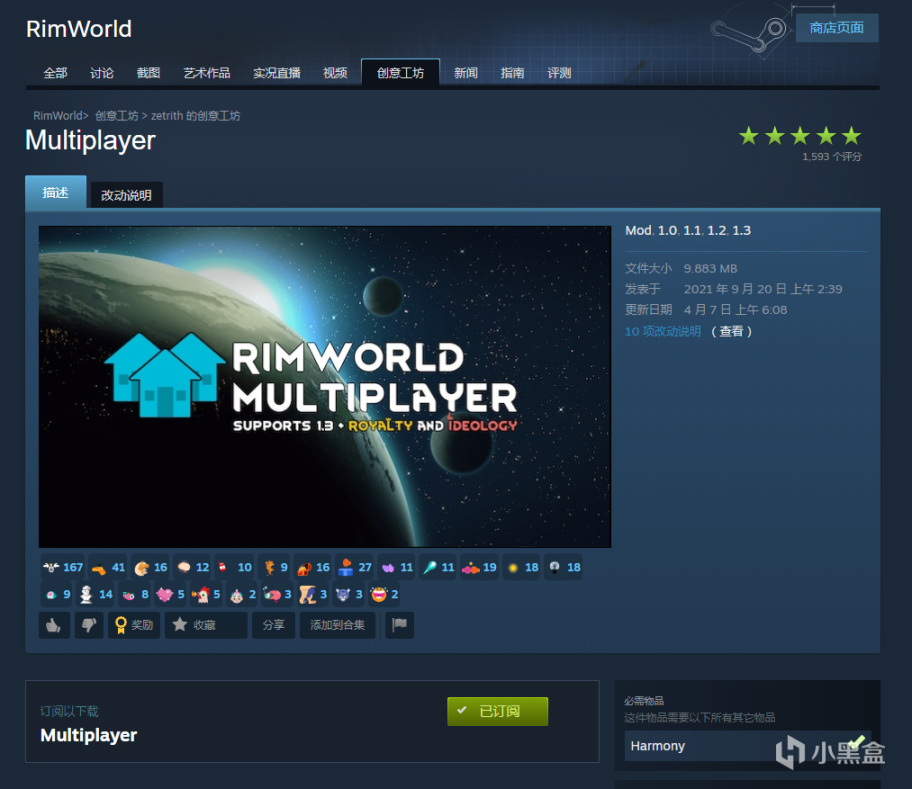Image resolution: width=912 pixels, height=789 pixels.
Task: Click Add to Collection (添加到合集) button
Action: tap(337, 625)
